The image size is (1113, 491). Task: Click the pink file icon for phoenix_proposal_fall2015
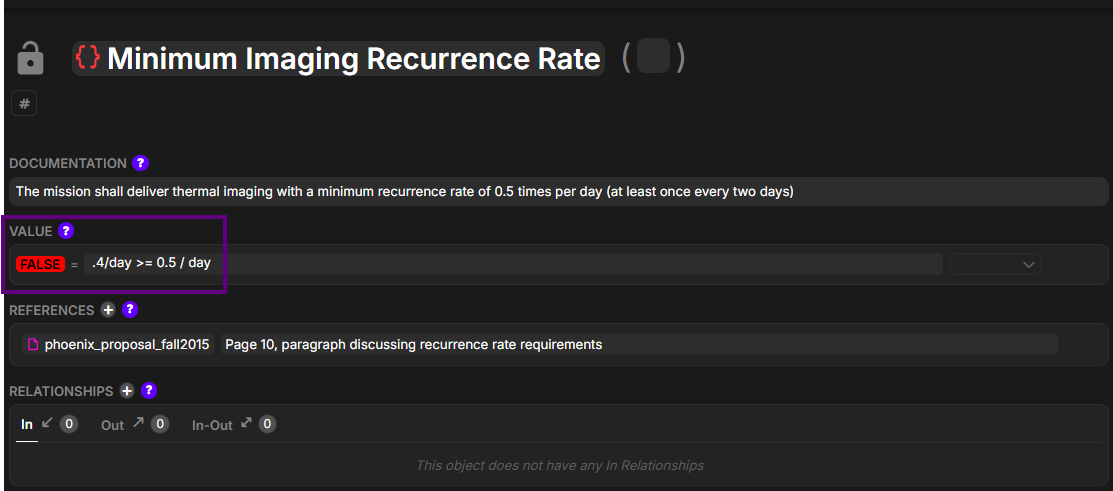[32, 345]
